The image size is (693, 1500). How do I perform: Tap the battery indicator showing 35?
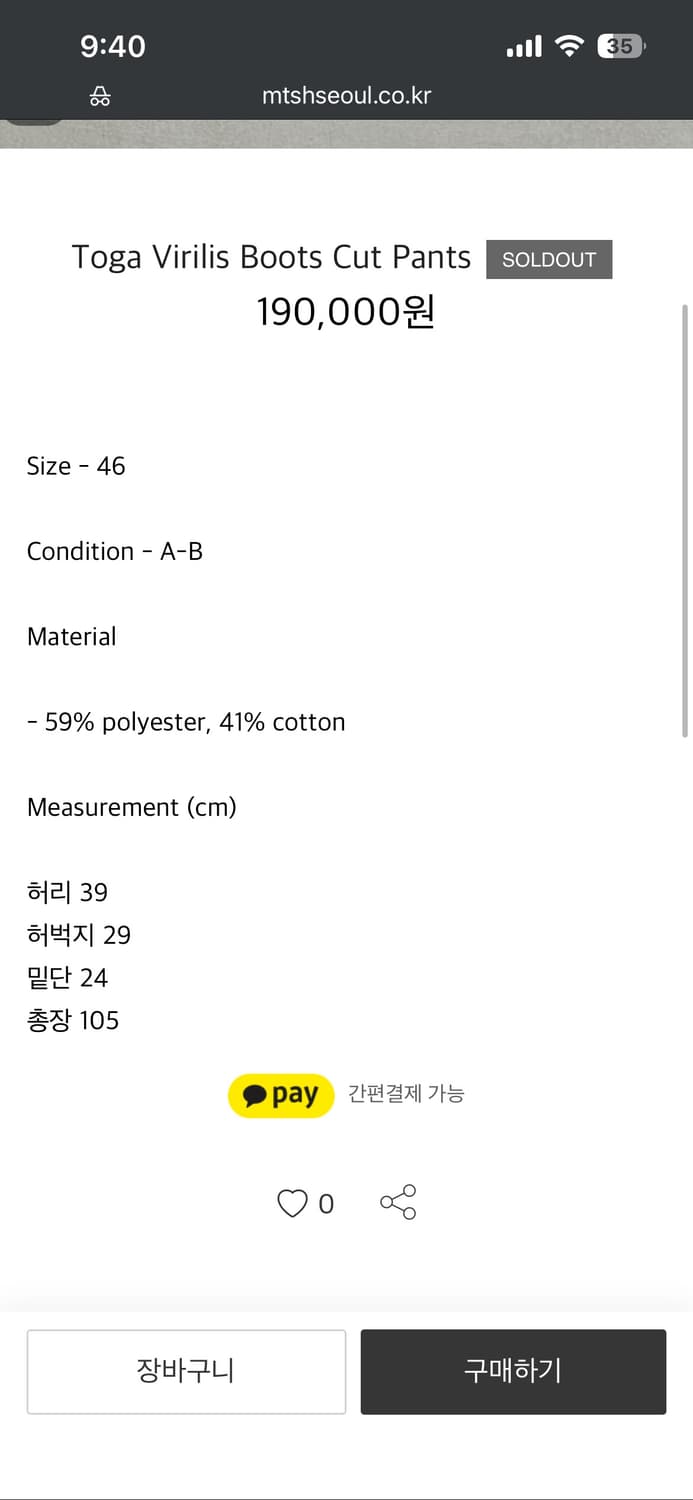coord(620,45)
